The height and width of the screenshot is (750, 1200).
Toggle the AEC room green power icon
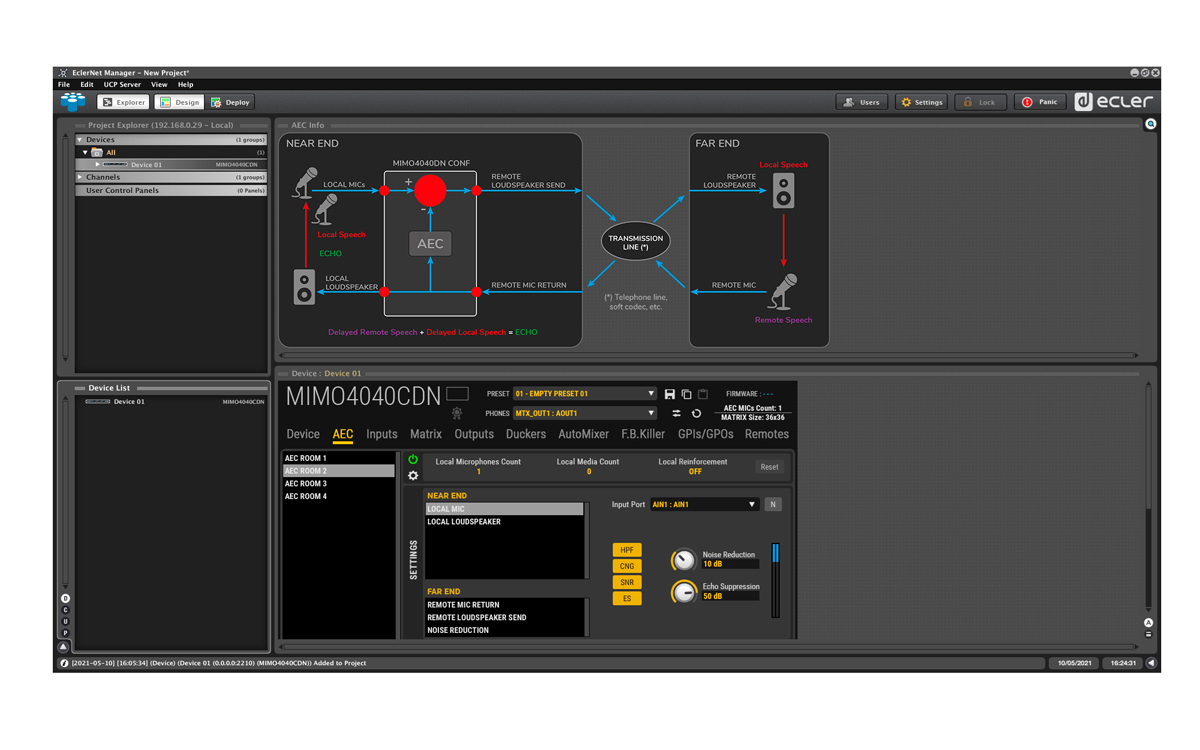(413, 460)
